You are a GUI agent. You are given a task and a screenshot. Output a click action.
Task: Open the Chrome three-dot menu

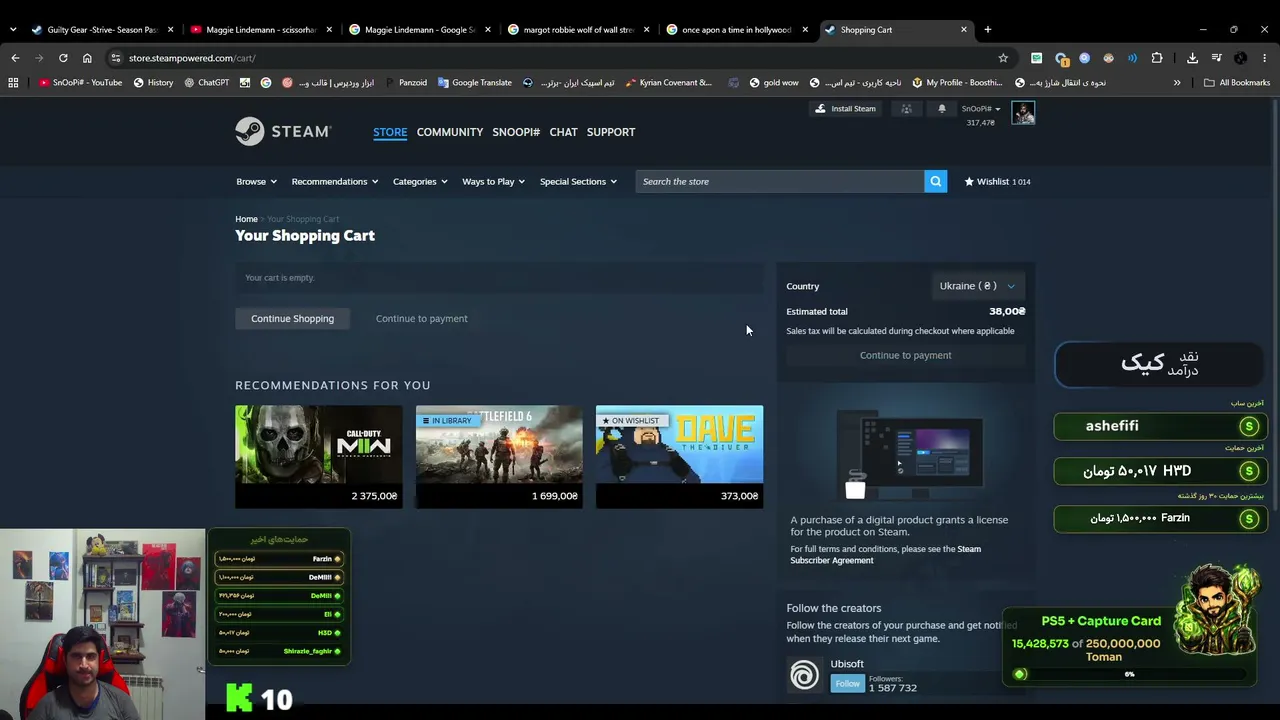[1264, 58]
